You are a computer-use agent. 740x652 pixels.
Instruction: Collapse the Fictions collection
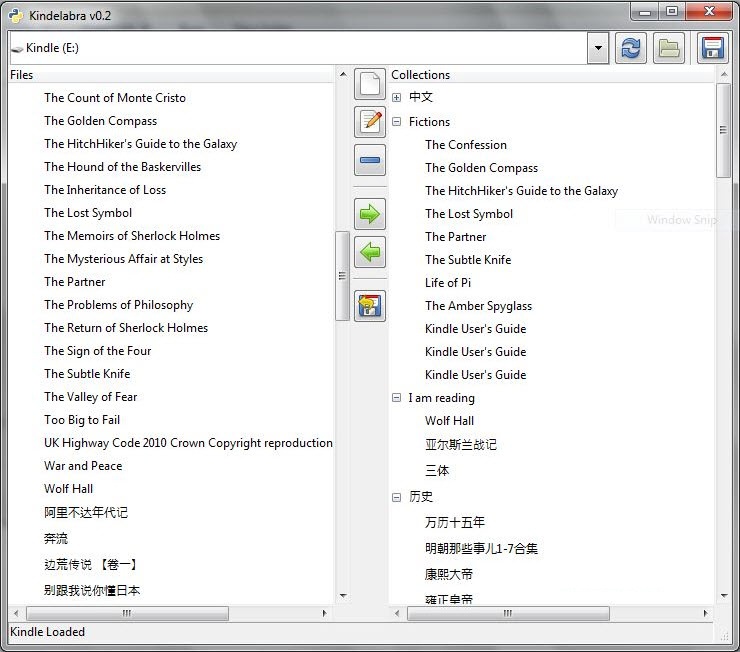point(396,122)
